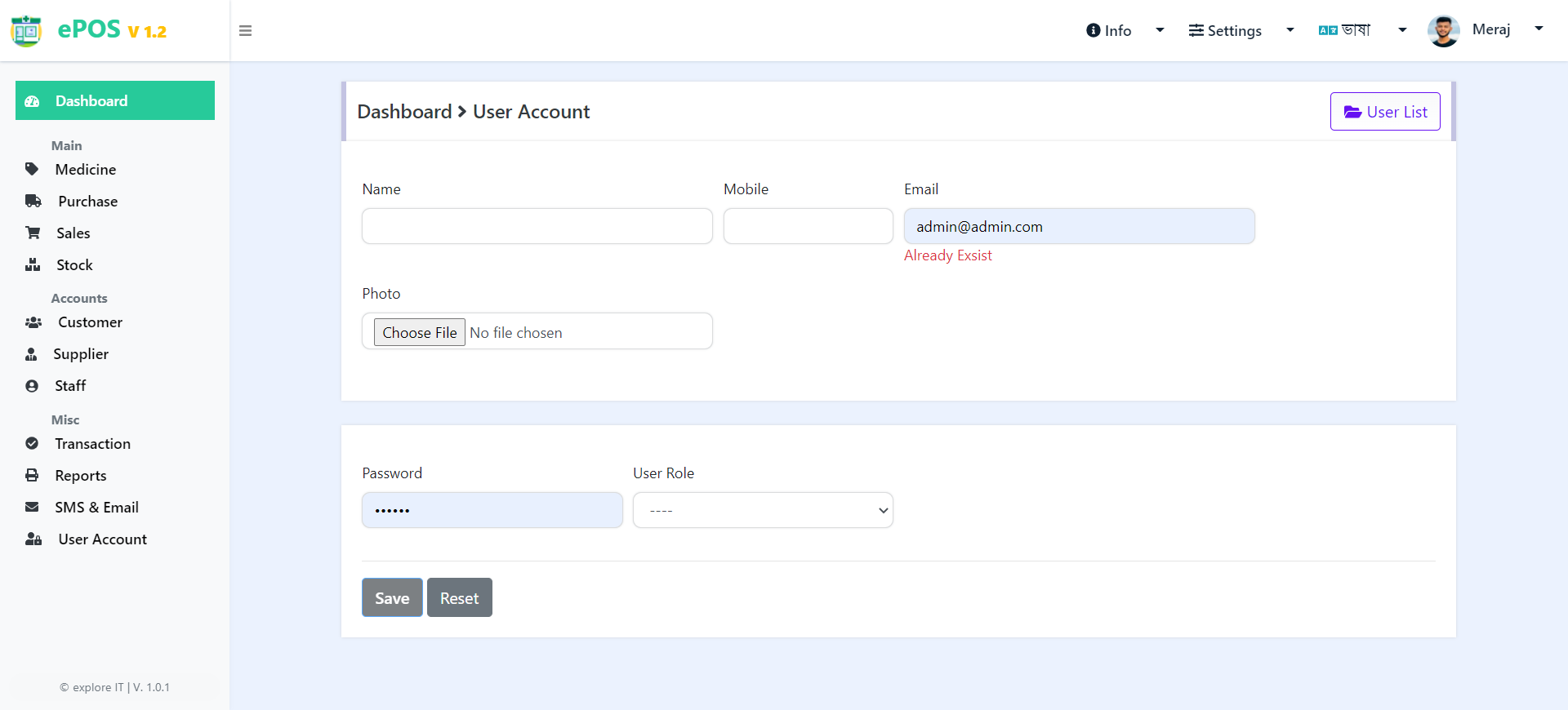1568x710 pixels.
Task: Click the hamburger menu icon to collapse sidebar
Action: pos(245,31)
